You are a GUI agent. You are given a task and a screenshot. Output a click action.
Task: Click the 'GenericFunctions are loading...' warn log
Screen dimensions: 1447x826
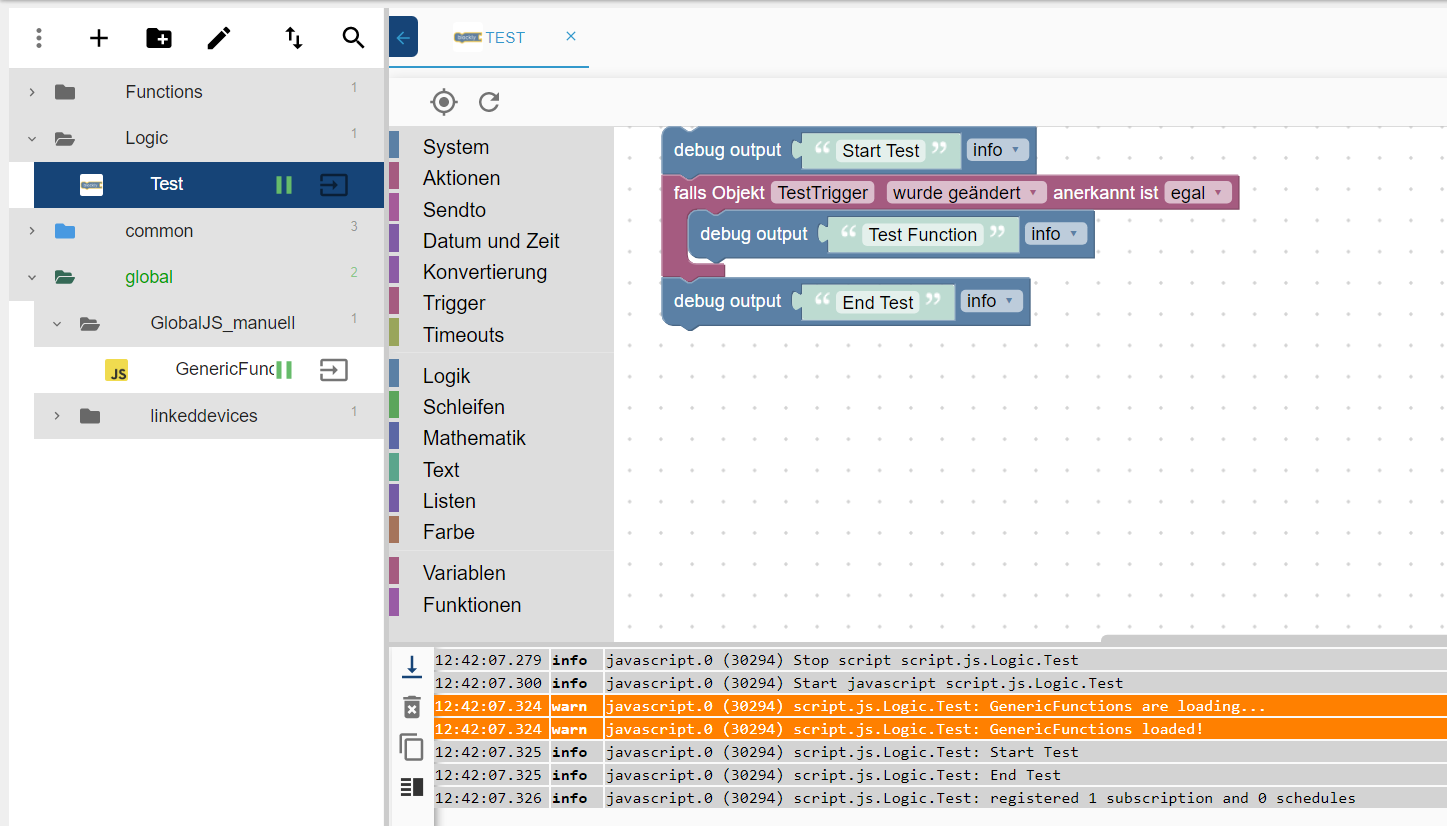(940, 706)
